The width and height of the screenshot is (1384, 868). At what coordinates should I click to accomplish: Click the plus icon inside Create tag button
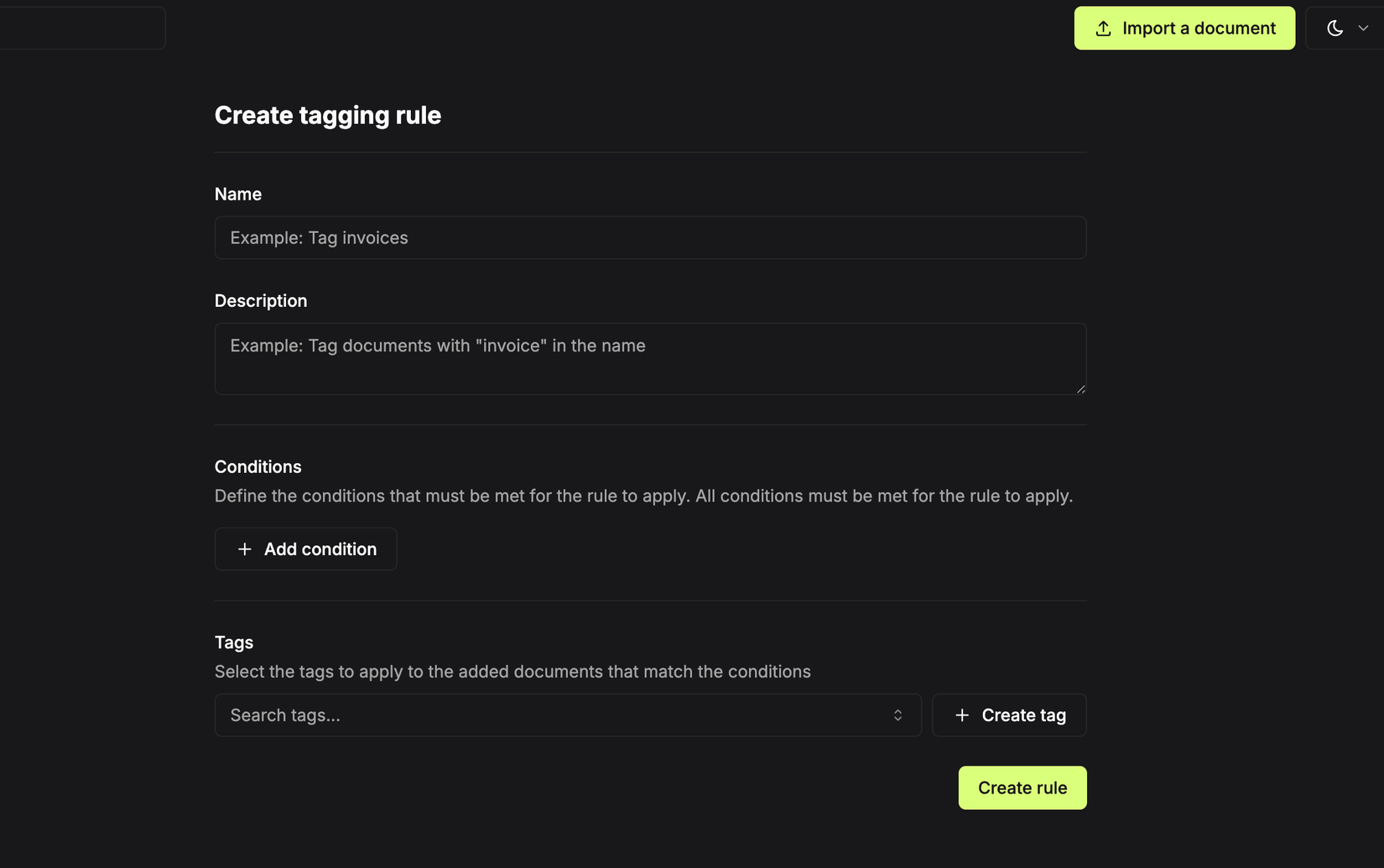coord(961,715)
